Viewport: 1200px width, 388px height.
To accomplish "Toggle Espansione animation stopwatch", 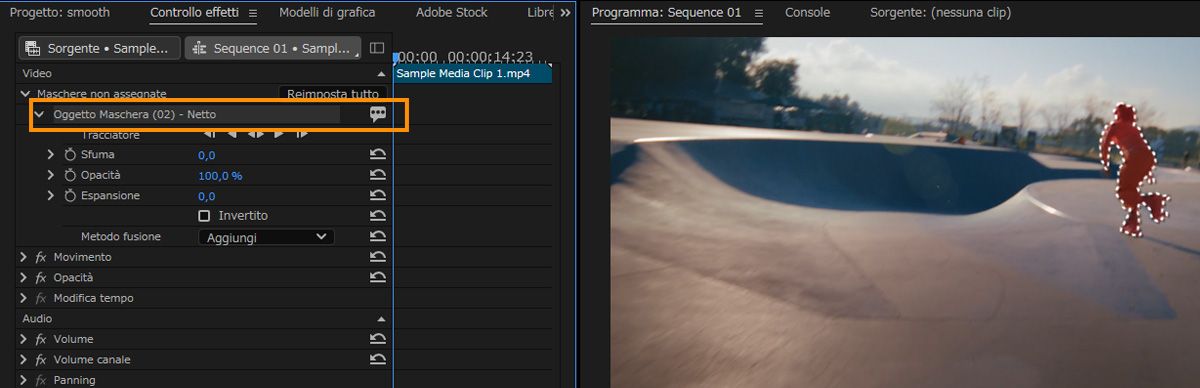I will click(x=70, y=196).
